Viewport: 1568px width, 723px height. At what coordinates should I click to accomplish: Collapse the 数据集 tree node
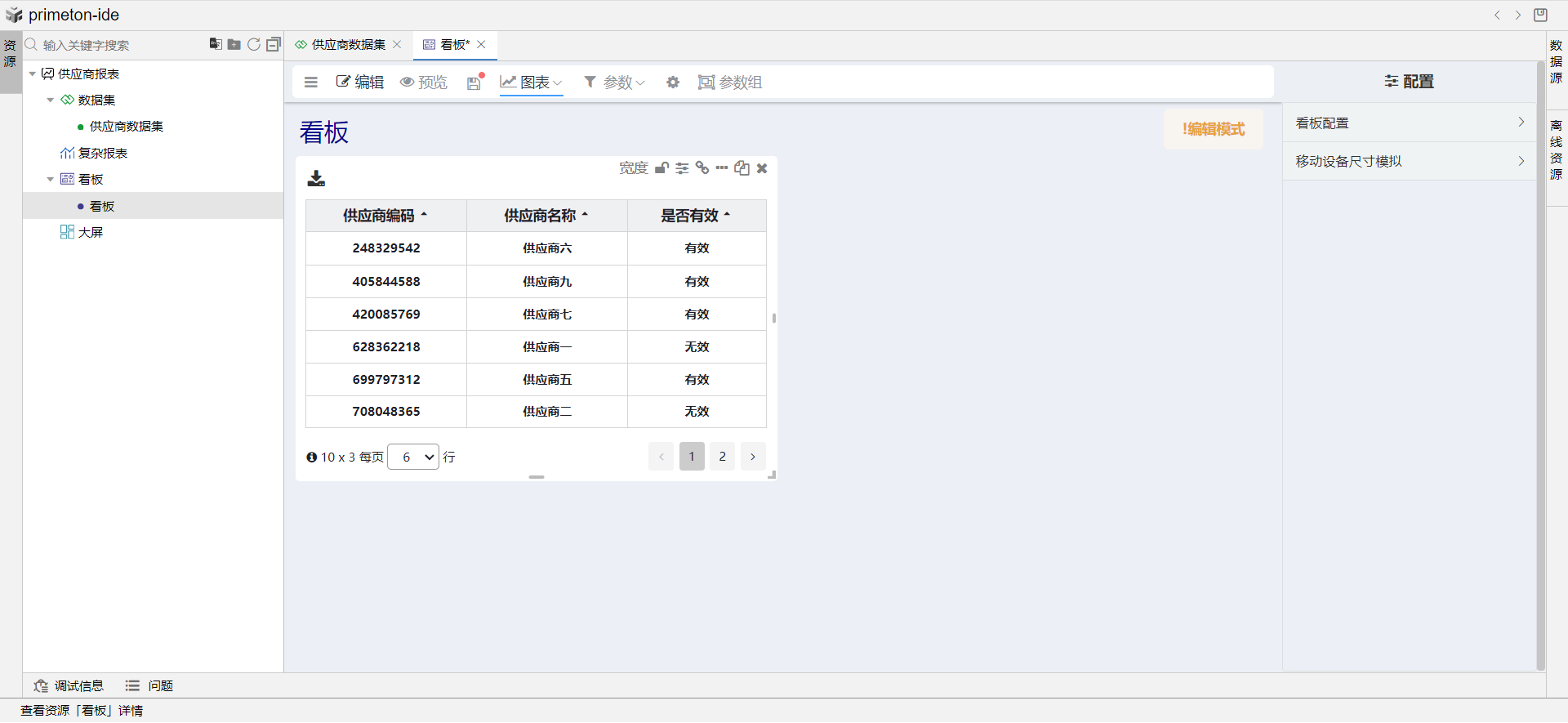(51, 100)
